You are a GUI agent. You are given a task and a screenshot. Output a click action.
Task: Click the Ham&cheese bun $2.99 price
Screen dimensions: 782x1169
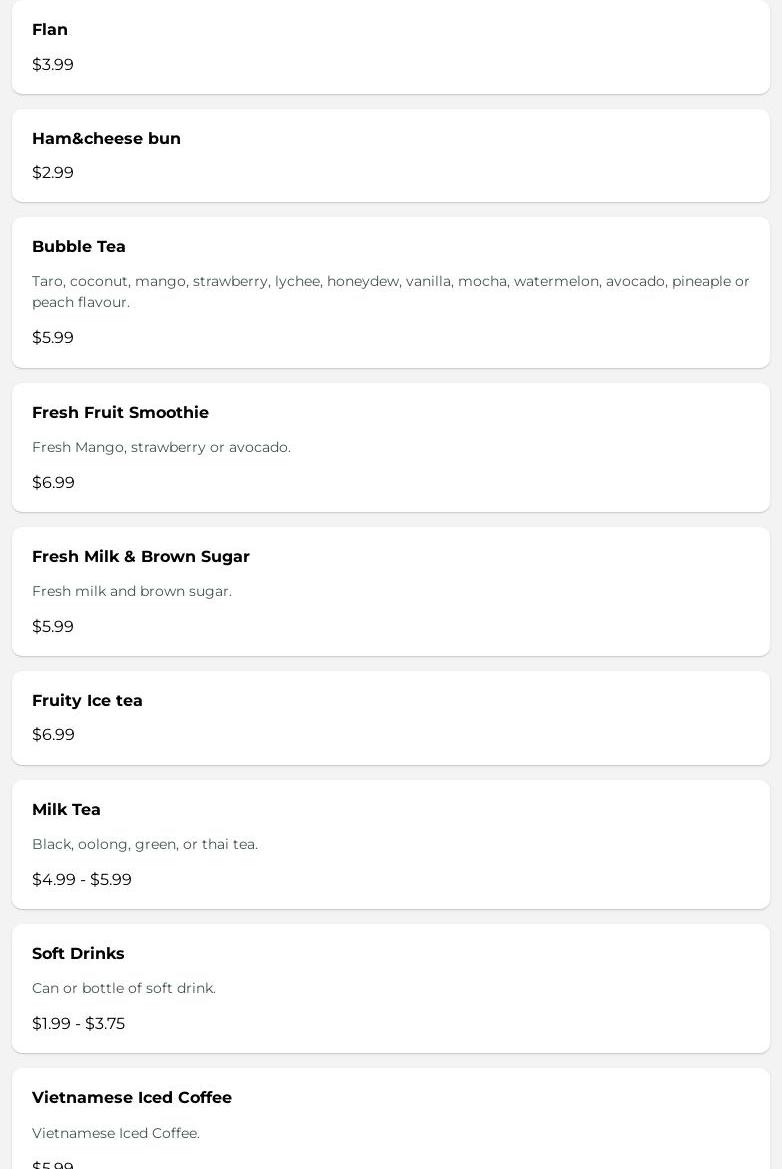pos(53,173)
